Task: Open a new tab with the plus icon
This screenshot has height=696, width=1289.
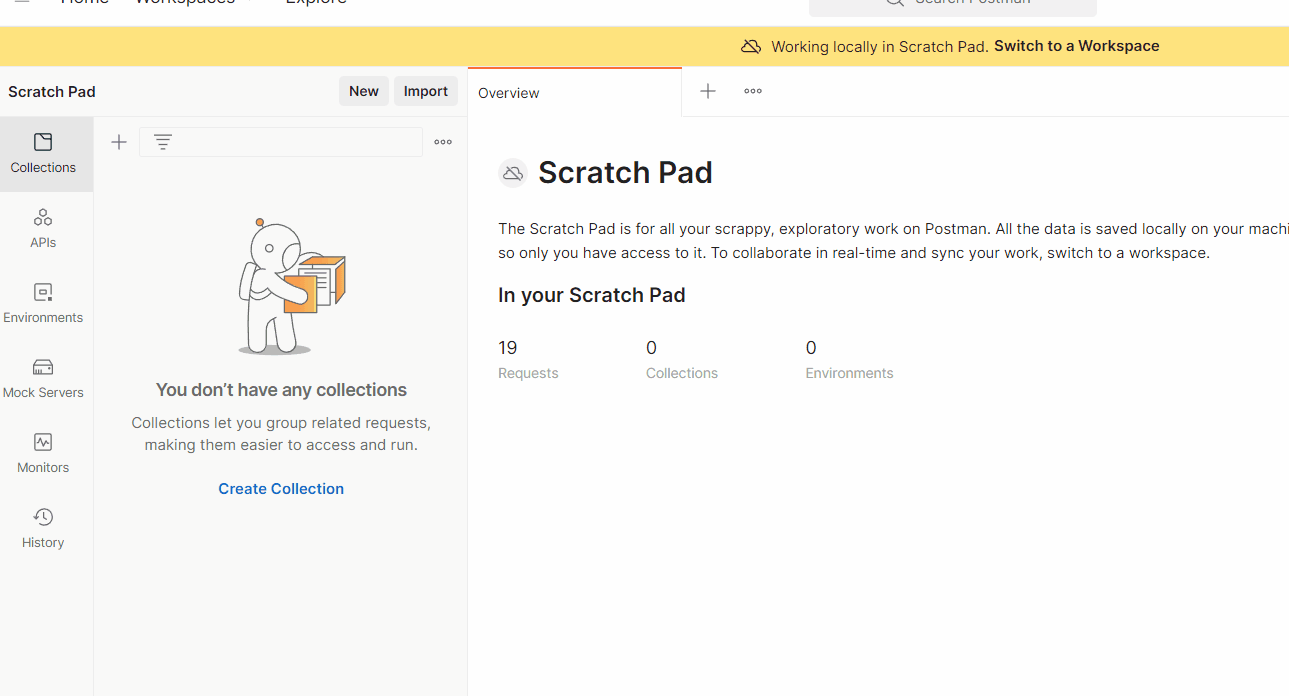Action: tap(708, 91)
